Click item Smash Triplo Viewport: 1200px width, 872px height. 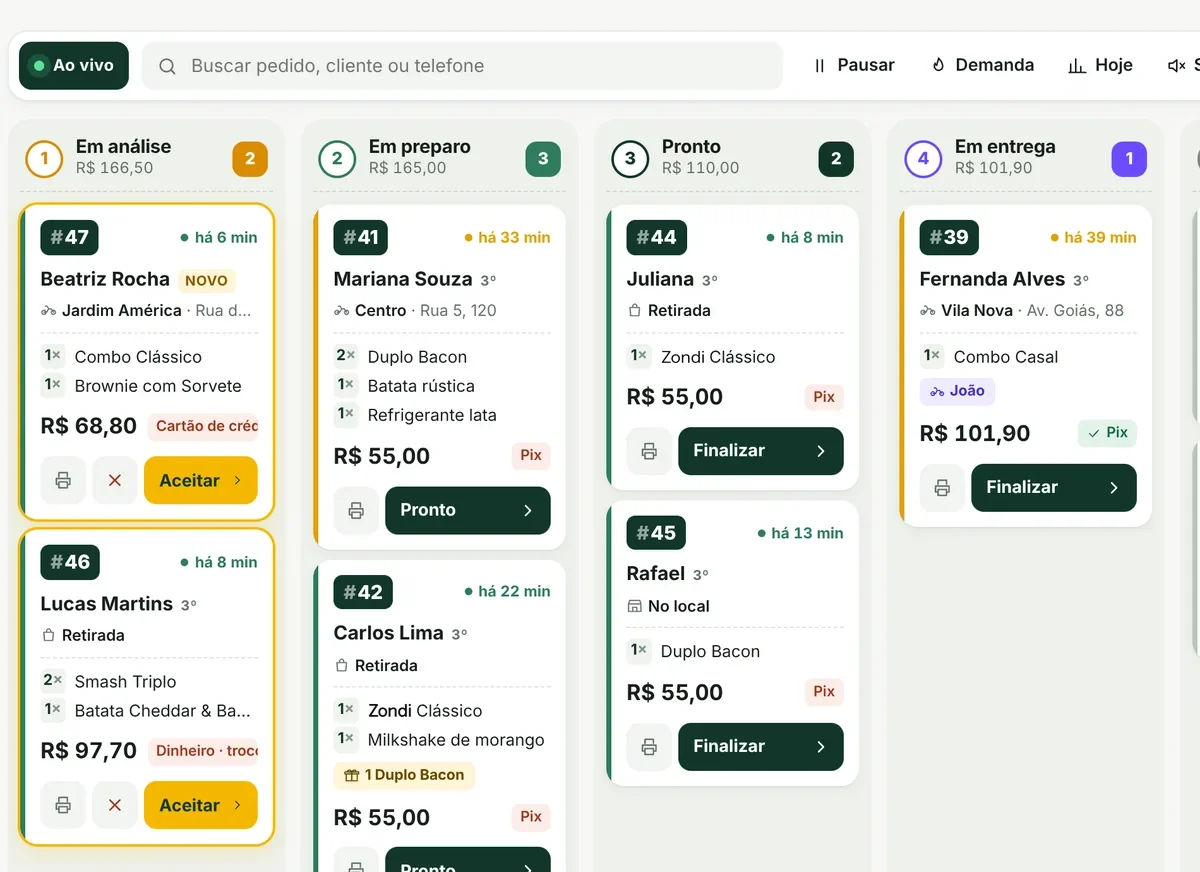[126, 682]
